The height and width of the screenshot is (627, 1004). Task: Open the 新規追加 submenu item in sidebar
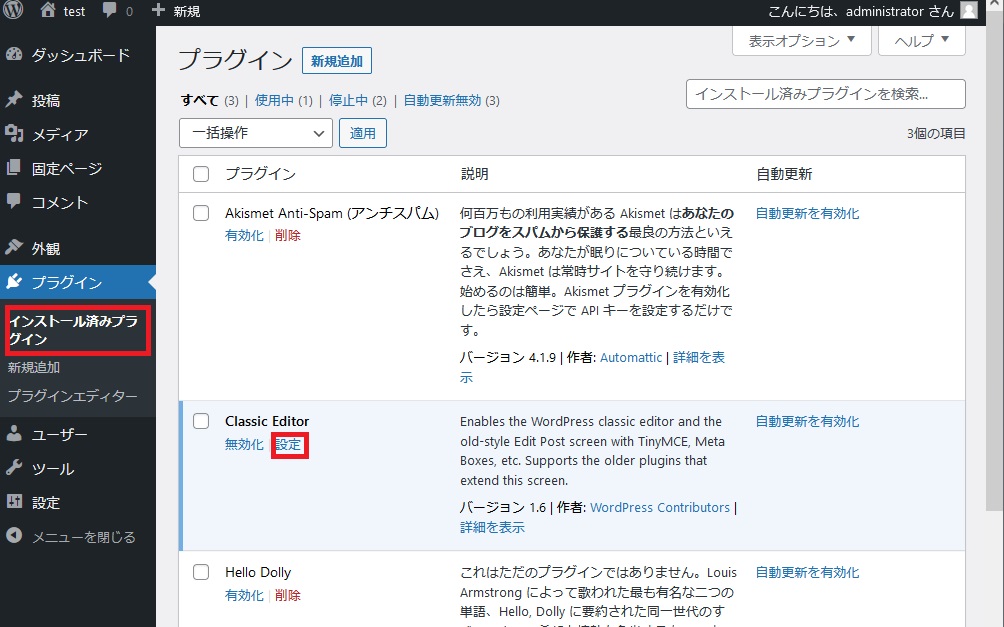tap(34, 368)
